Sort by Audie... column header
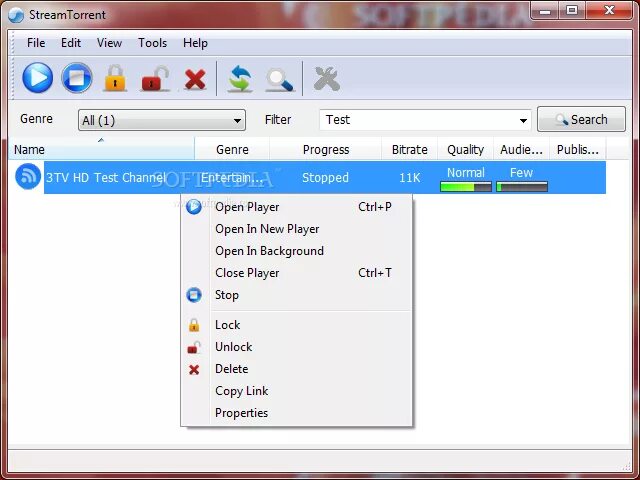 (521, 149)
